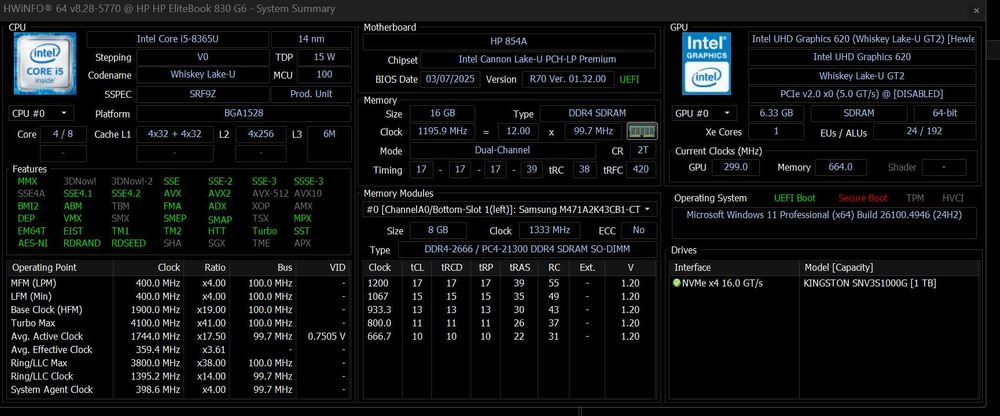Click the Operating Point column header
Image resolution: width=1000 pixels, height=416 pixels.
click(60, 267)
